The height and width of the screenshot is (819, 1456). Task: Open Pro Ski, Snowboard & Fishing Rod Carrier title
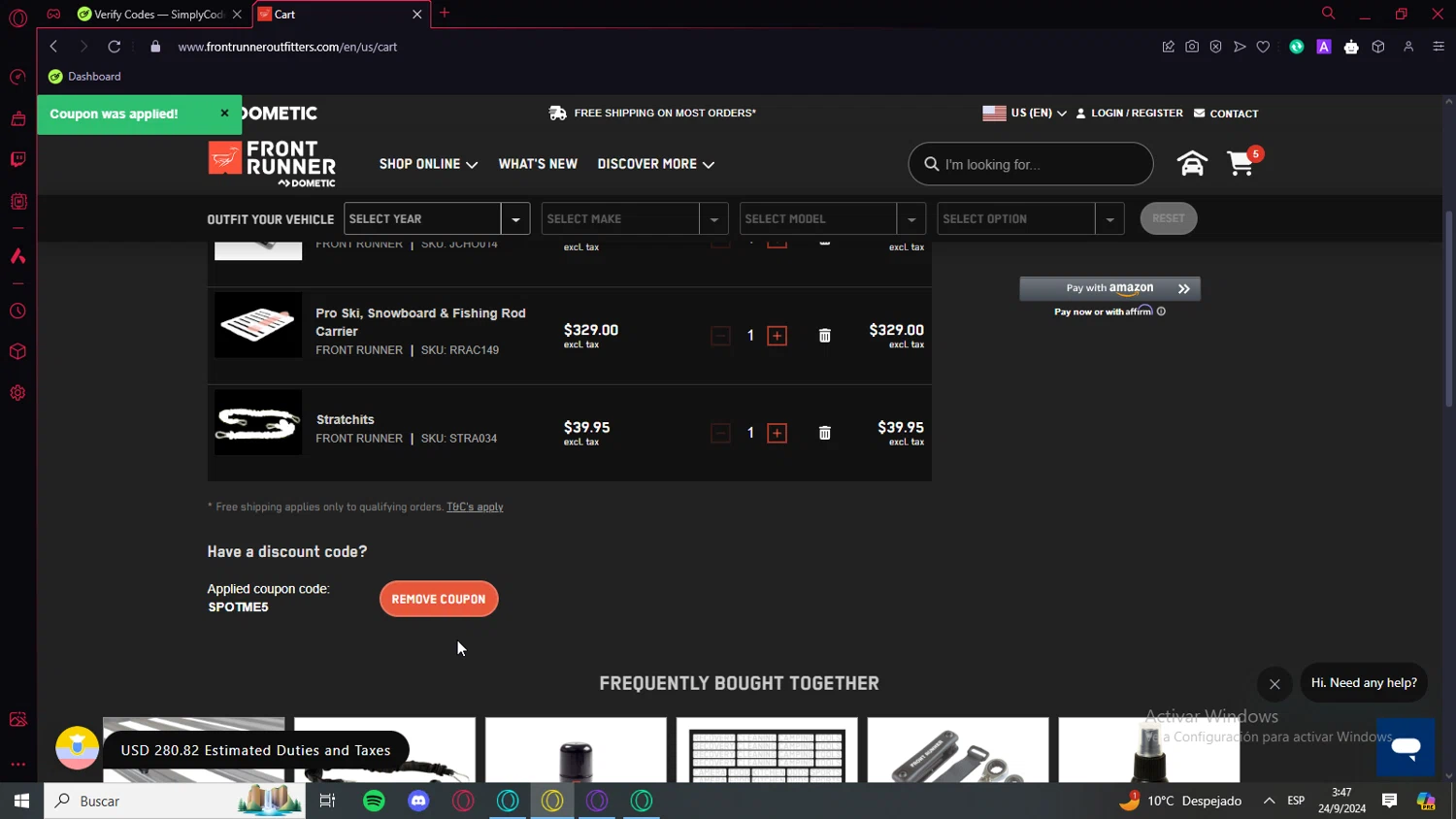tap(420, 322)
